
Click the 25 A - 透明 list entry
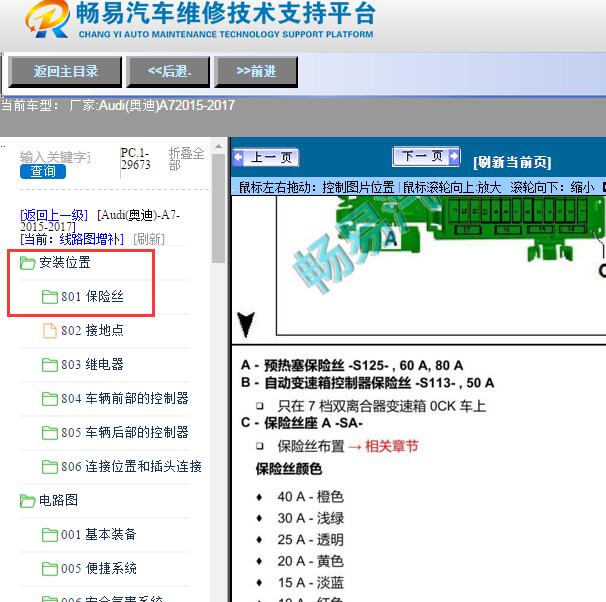tap(310, 540)
